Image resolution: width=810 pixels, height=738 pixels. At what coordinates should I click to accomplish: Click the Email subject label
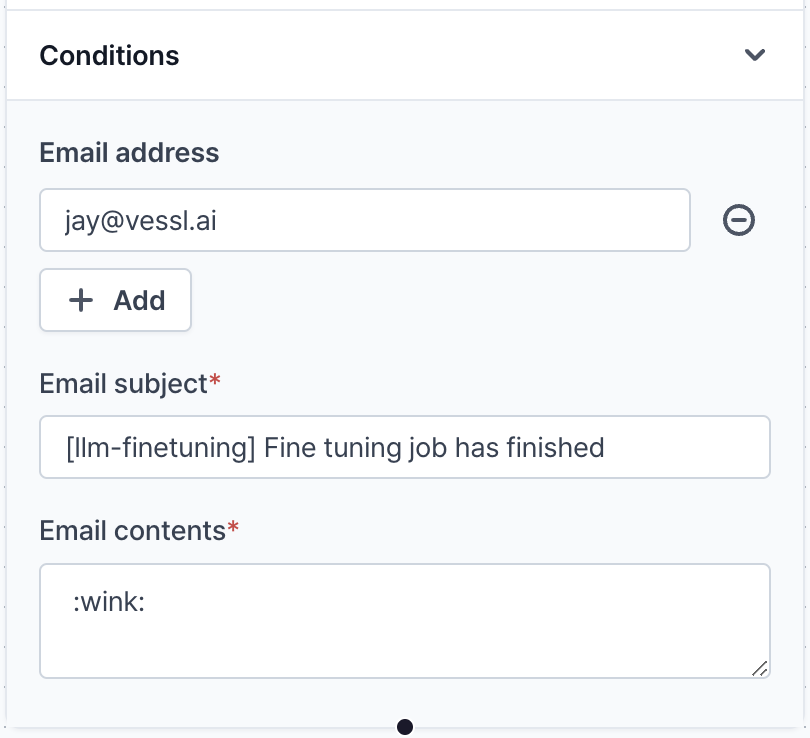(x=122, y=383)
